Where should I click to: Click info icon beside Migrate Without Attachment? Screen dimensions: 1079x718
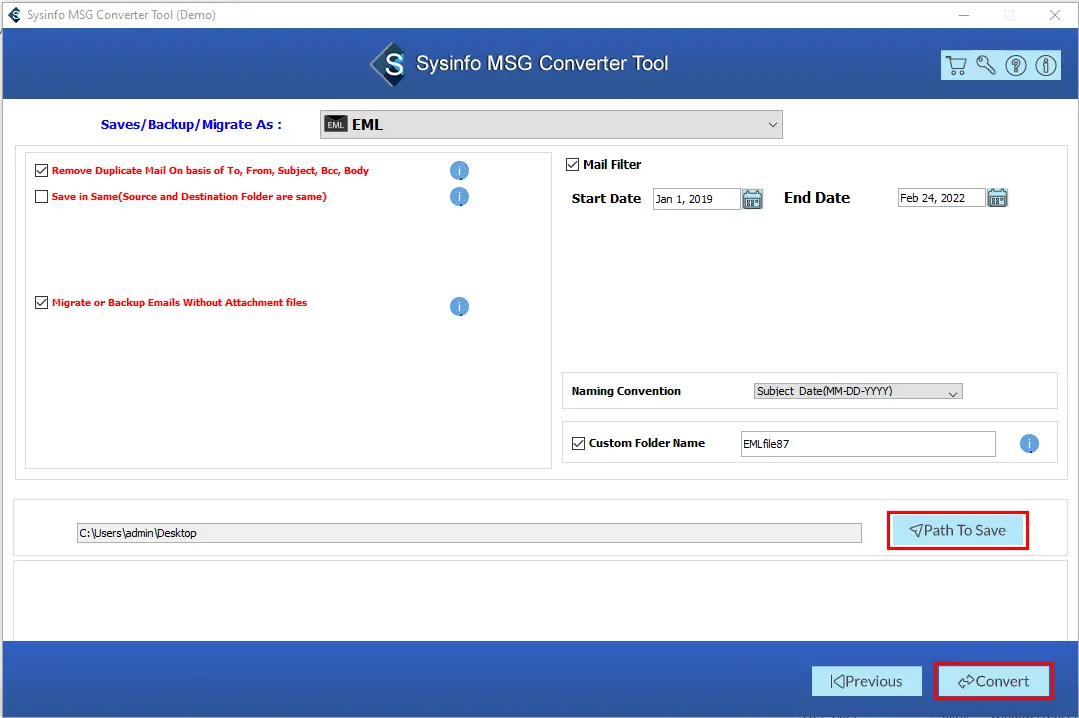coord(459,307)
